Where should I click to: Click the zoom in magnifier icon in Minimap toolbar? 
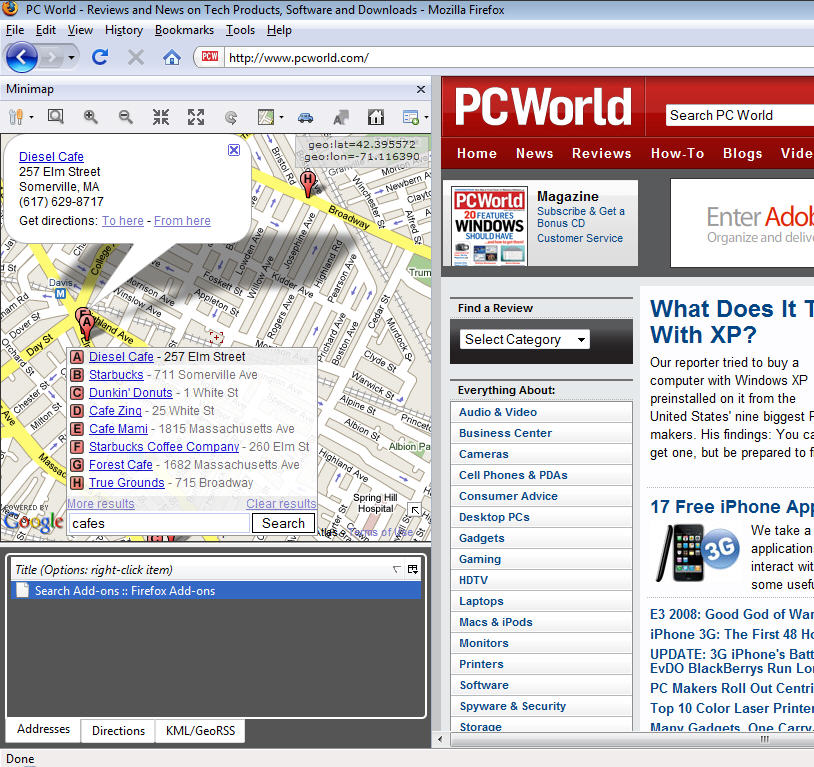(91, 117)
